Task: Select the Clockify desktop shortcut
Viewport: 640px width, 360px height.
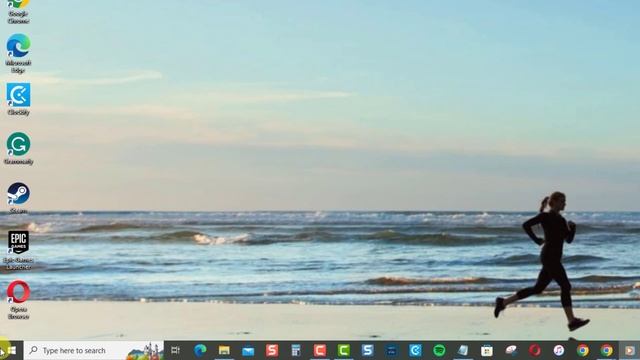Action: 18,99
